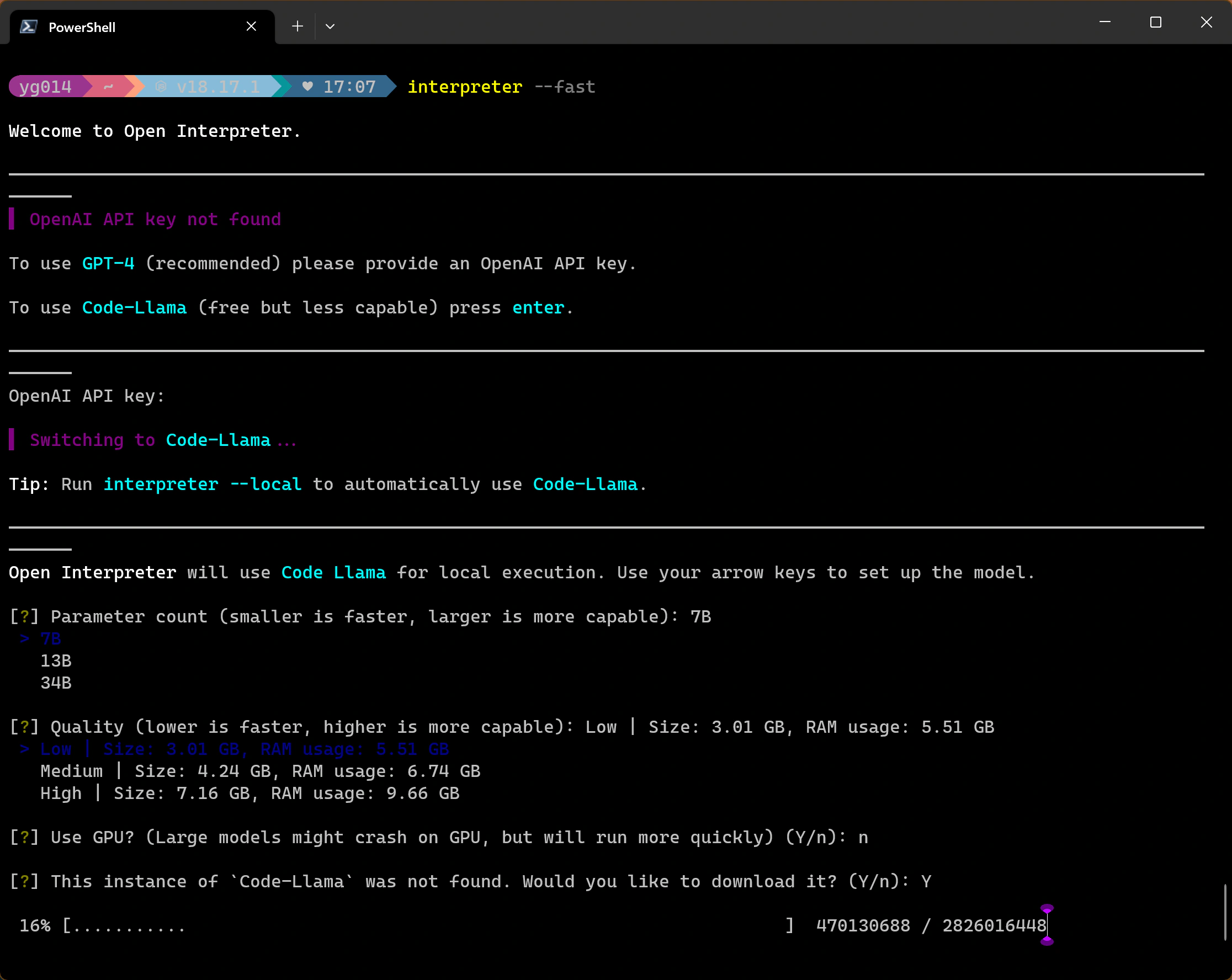Close the PowerShell tab
The height and width of the screenshot is (980, 1232).
251,26
